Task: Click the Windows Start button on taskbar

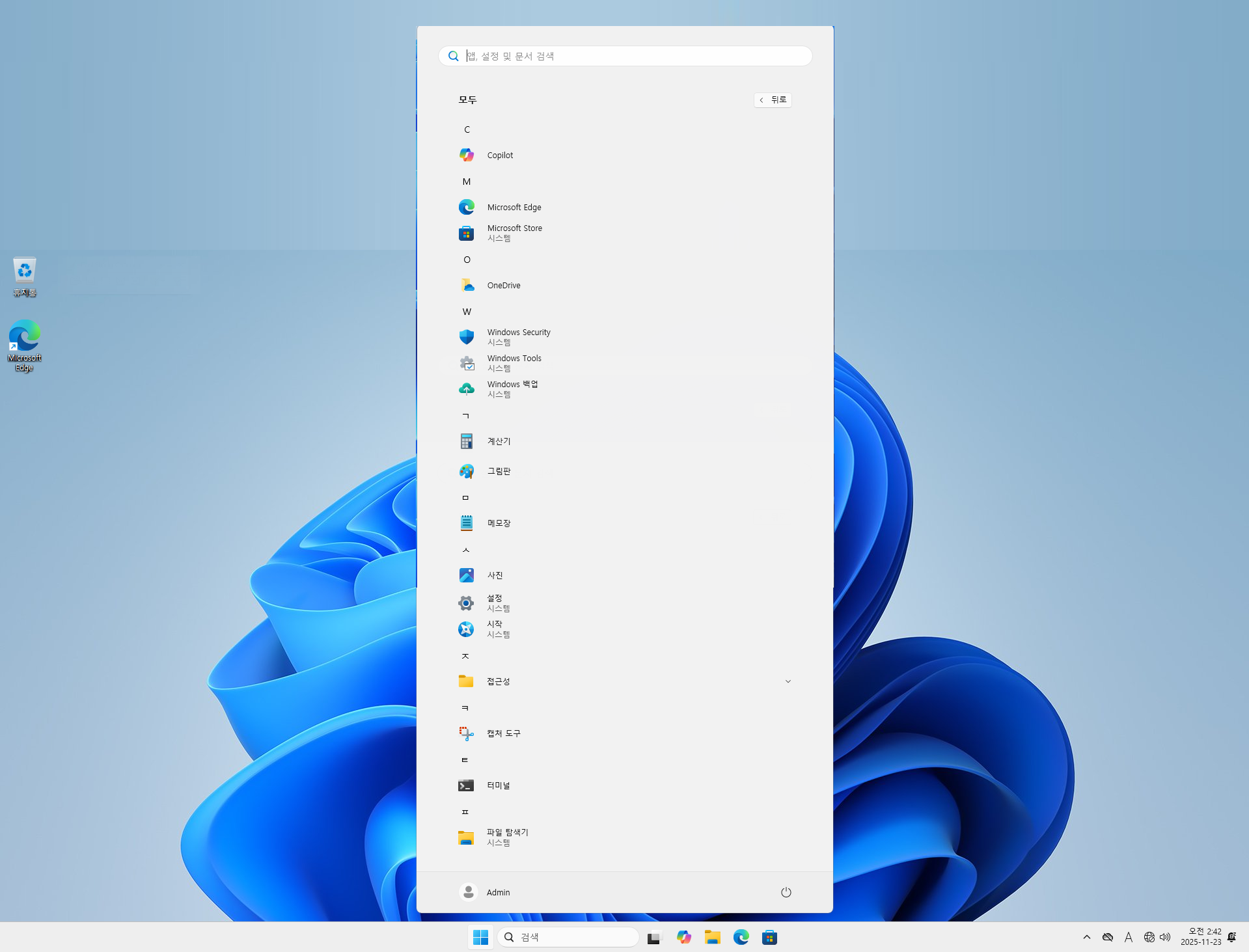Action: point(481,937)
